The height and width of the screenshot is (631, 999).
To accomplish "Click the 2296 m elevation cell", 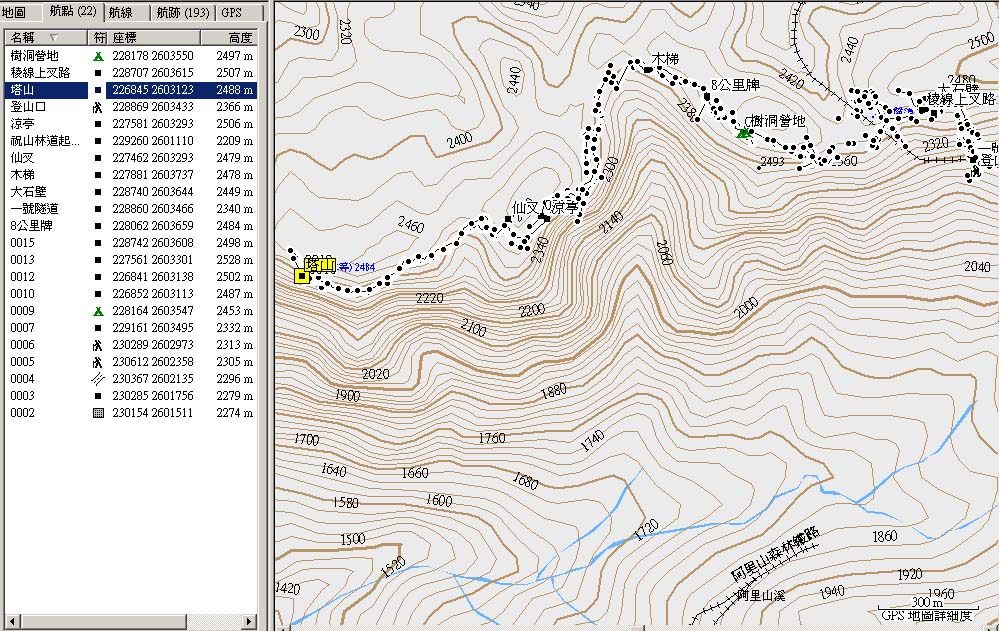I will [234, 379].
